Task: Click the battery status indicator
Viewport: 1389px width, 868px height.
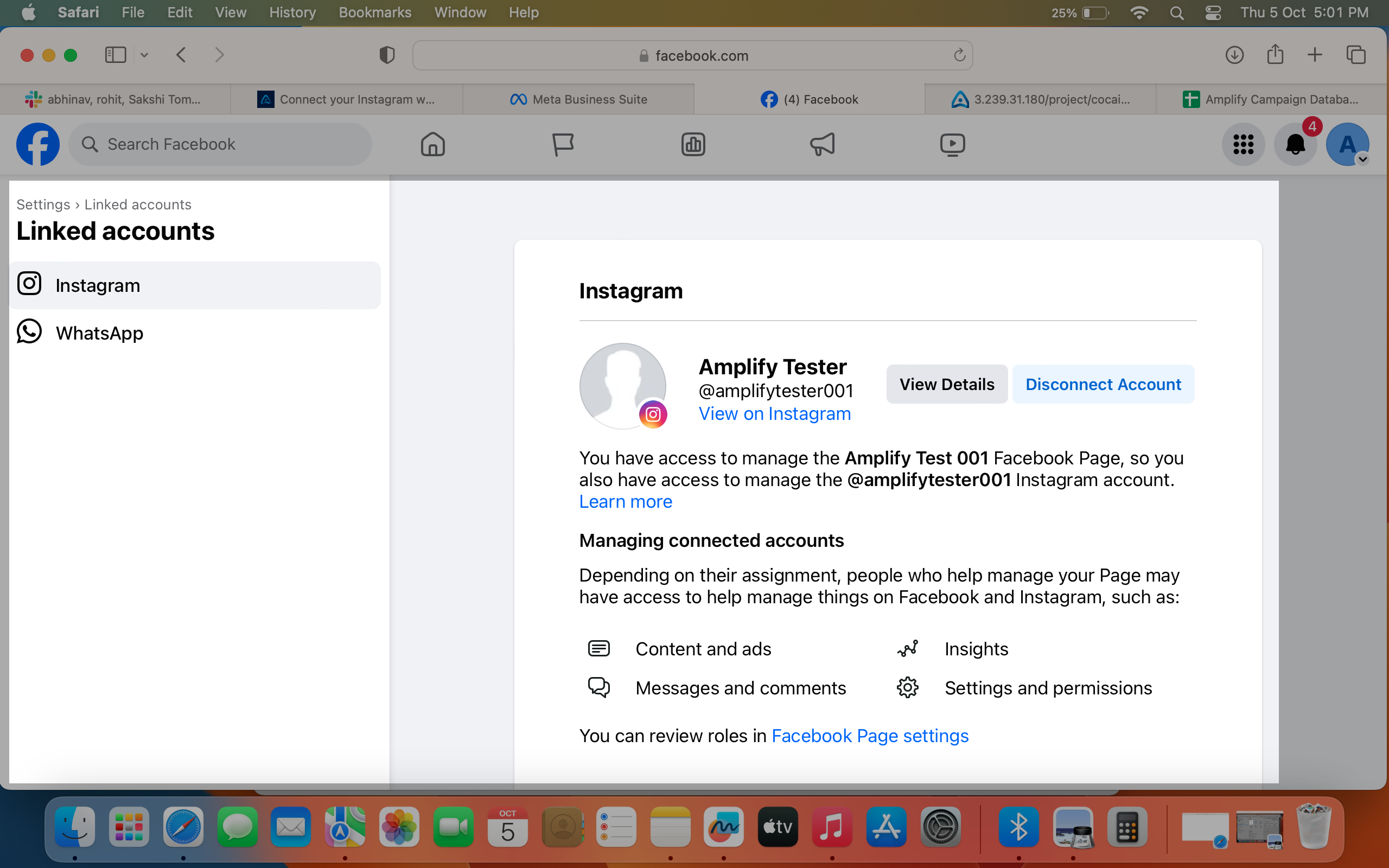Action: pos(1080,12)
